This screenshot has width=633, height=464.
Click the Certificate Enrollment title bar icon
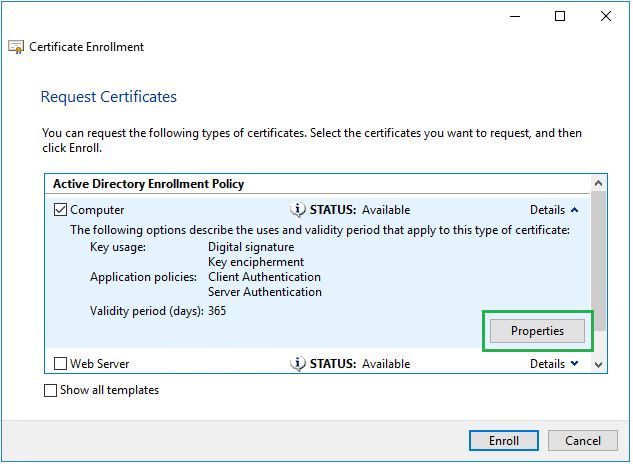click(x=16, y=47)
